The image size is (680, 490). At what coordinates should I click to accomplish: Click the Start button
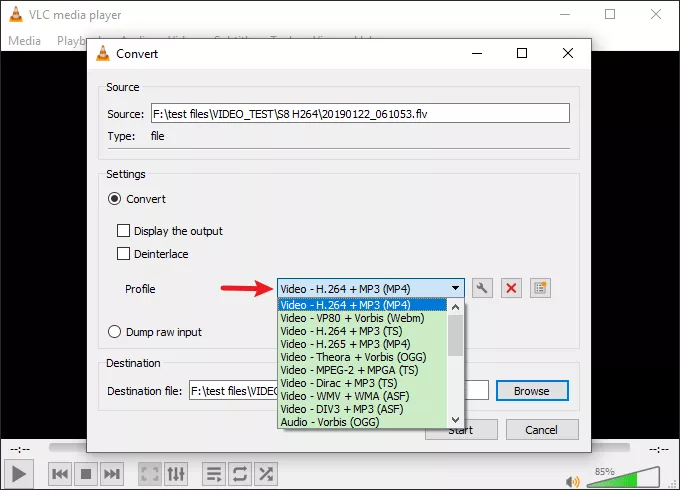461,432
